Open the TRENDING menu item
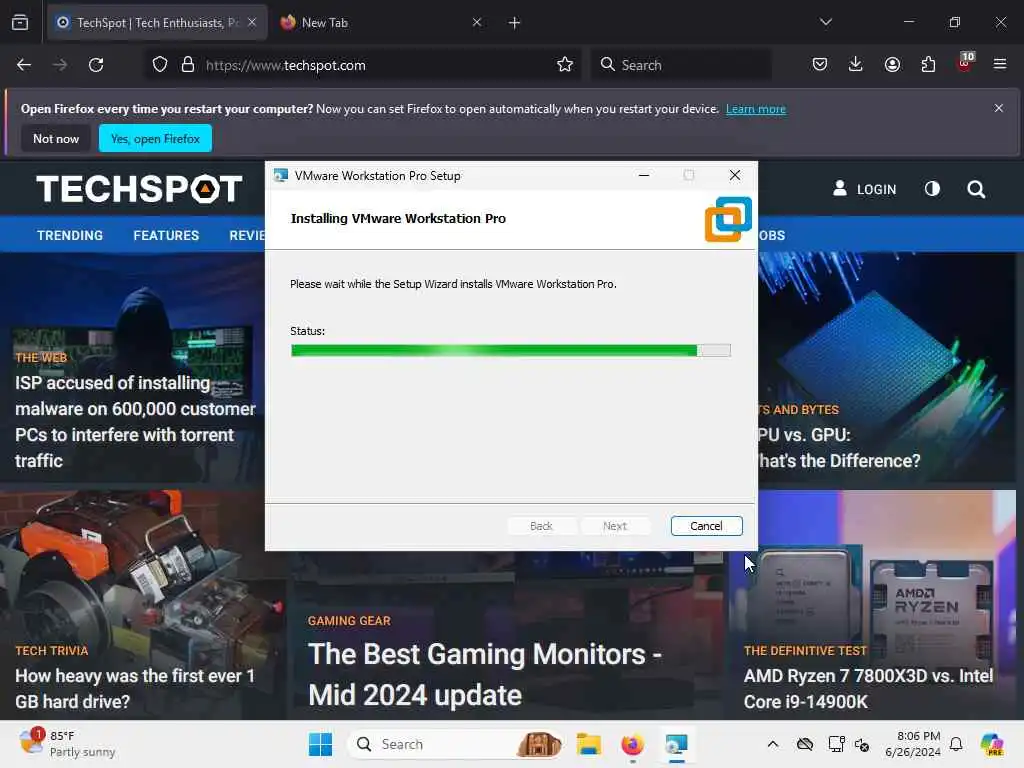 70,235
